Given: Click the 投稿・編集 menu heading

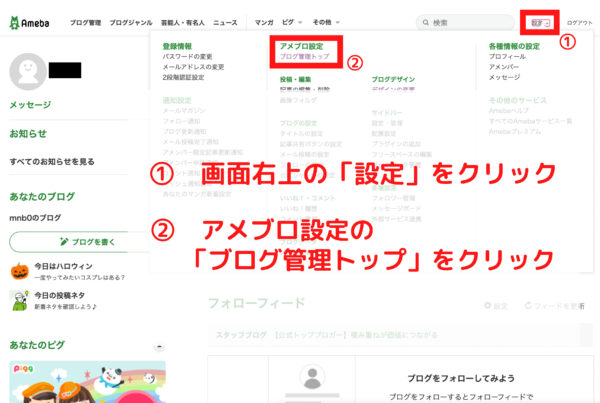Looking at the screenshot, I should point(295,80).
